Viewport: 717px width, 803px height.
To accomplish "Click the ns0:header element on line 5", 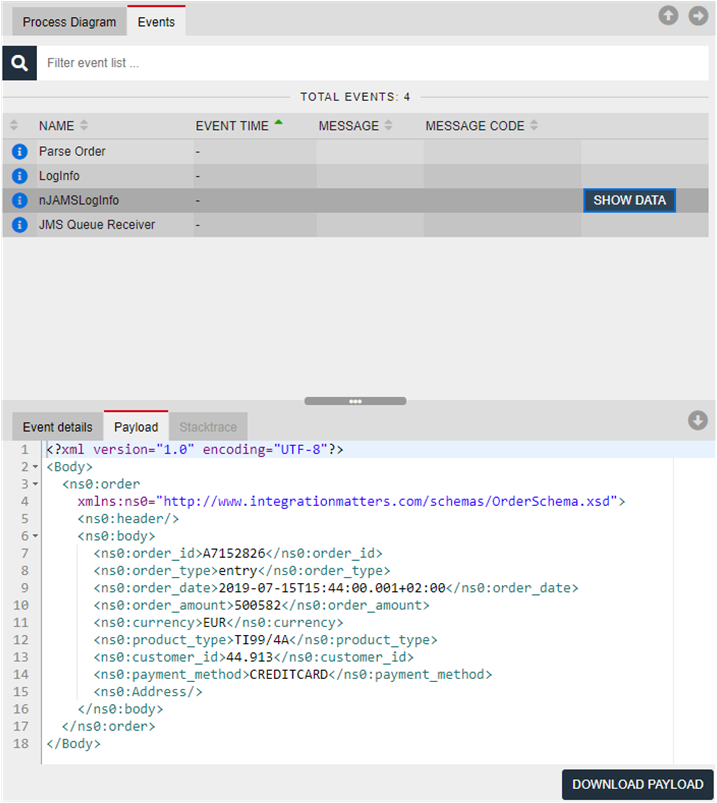I will point(128,519).
